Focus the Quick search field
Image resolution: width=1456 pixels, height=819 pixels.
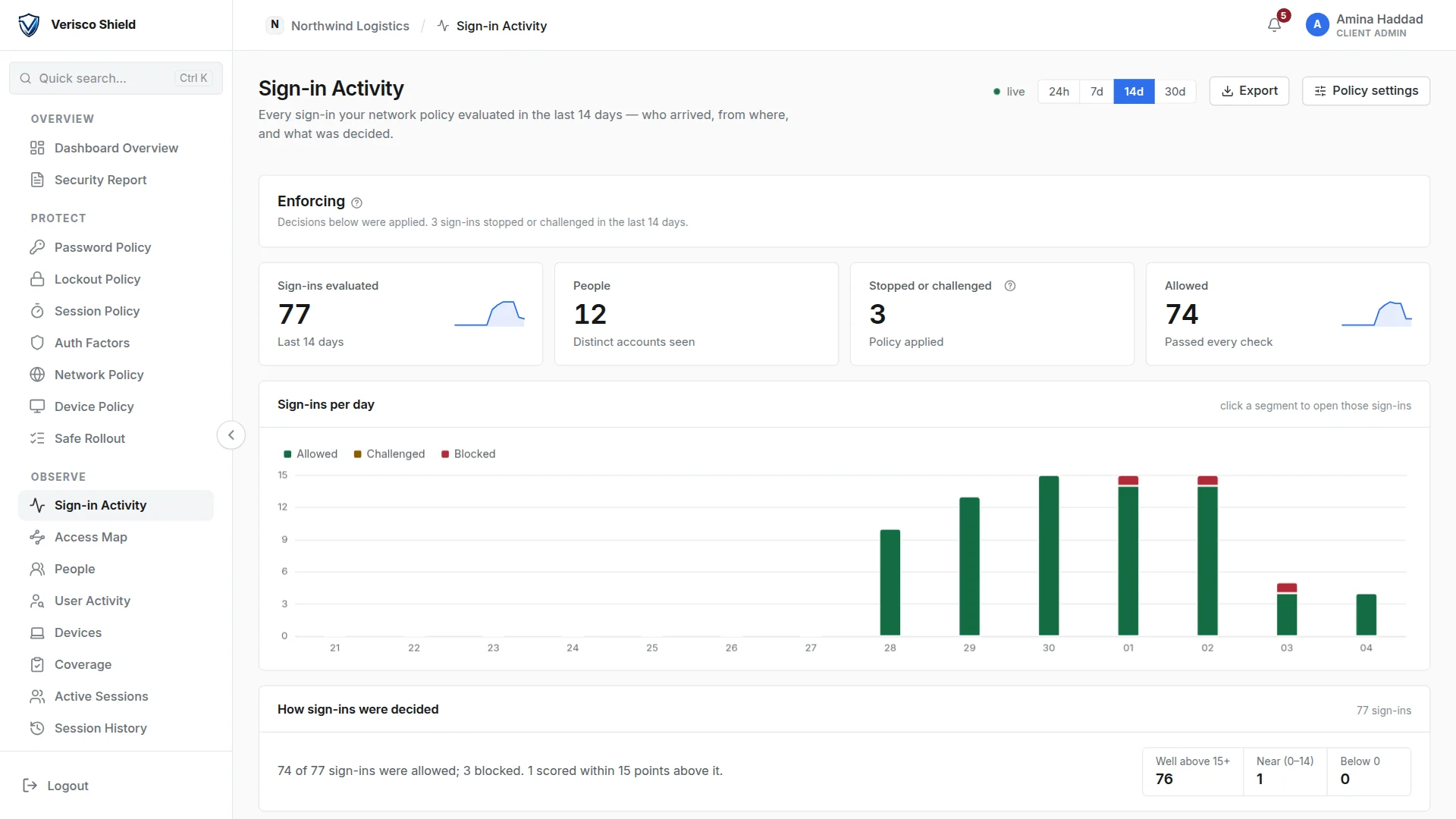coord(116,78)
